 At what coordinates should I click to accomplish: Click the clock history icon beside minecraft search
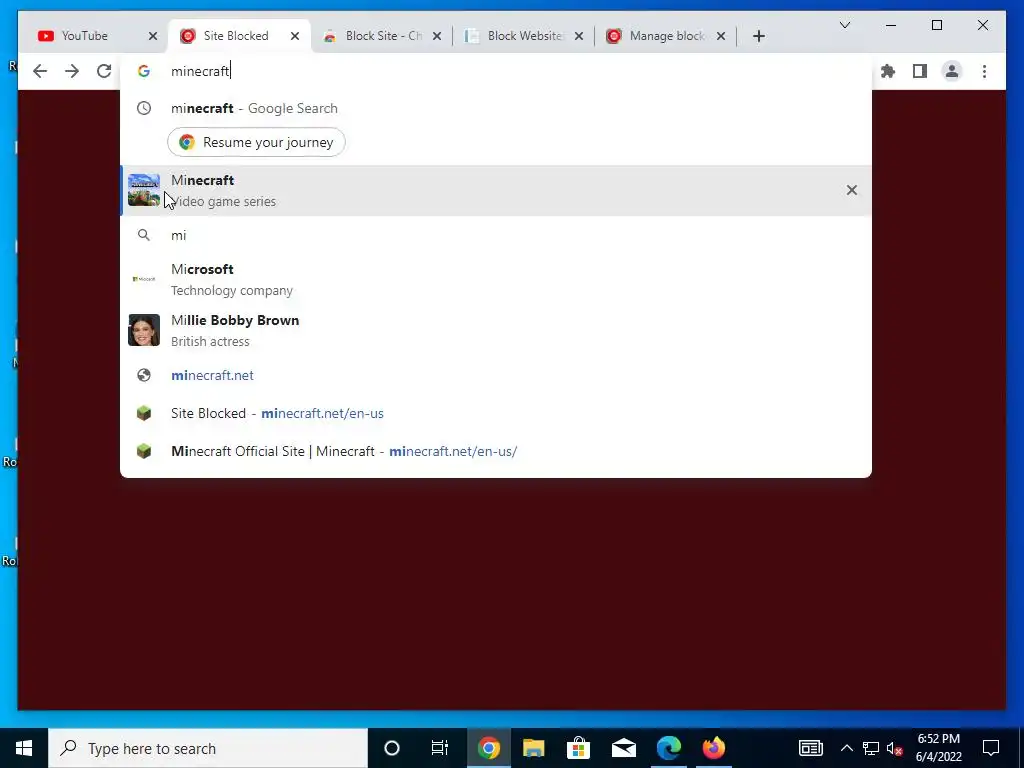point(144,108)
